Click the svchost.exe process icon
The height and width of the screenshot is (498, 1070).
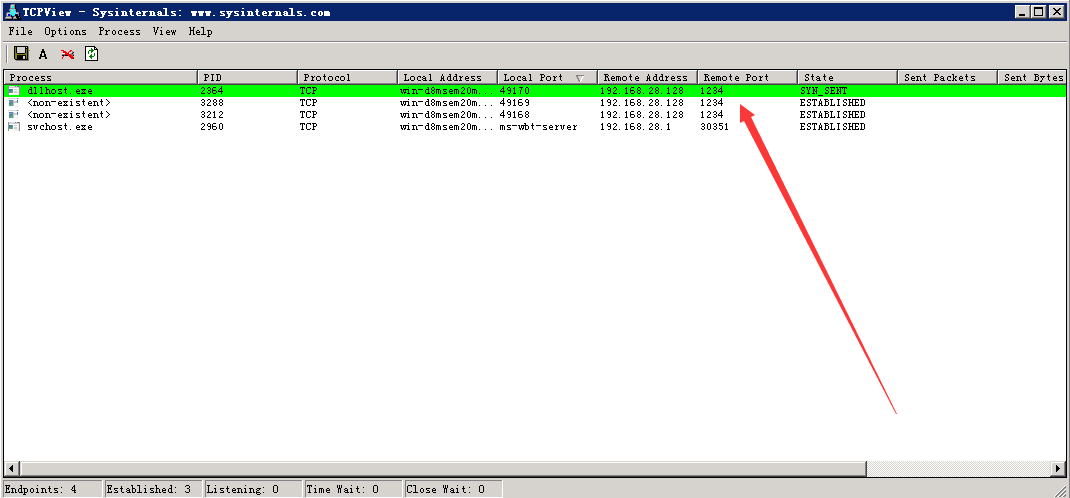point(14,127)
